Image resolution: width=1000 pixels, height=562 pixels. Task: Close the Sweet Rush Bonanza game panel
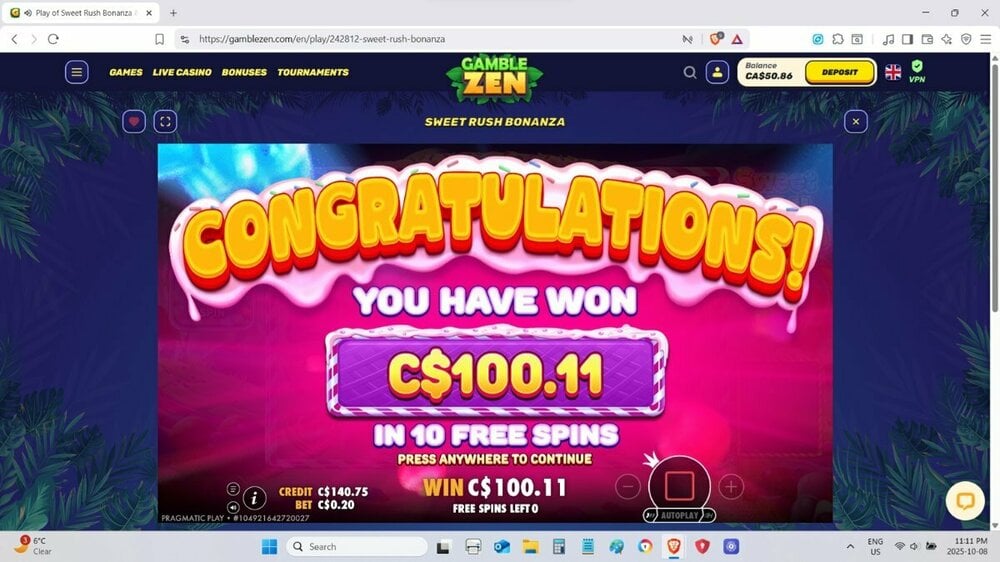[x=856, y=121]
